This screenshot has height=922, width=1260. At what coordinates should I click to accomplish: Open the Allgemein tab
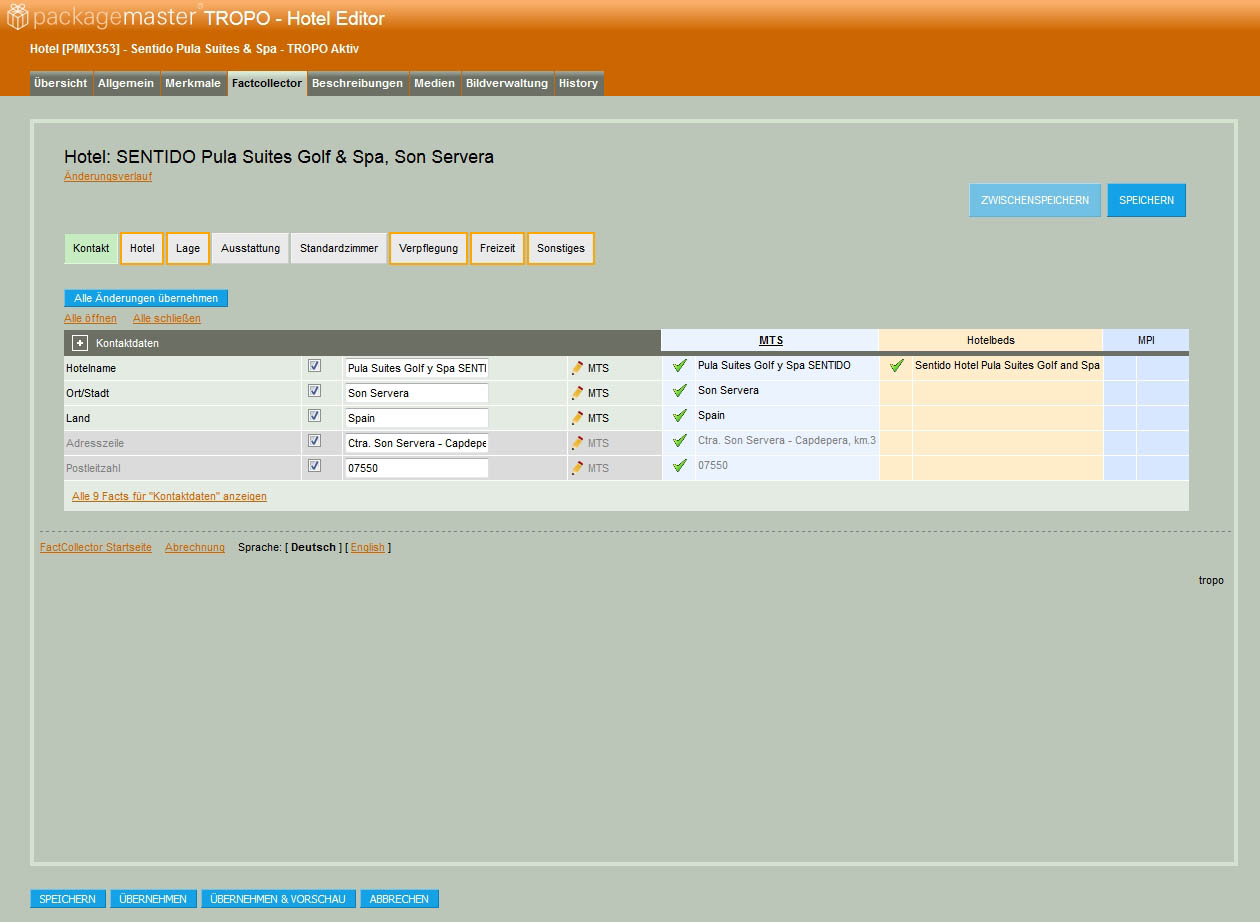click(x=126, y=84)
